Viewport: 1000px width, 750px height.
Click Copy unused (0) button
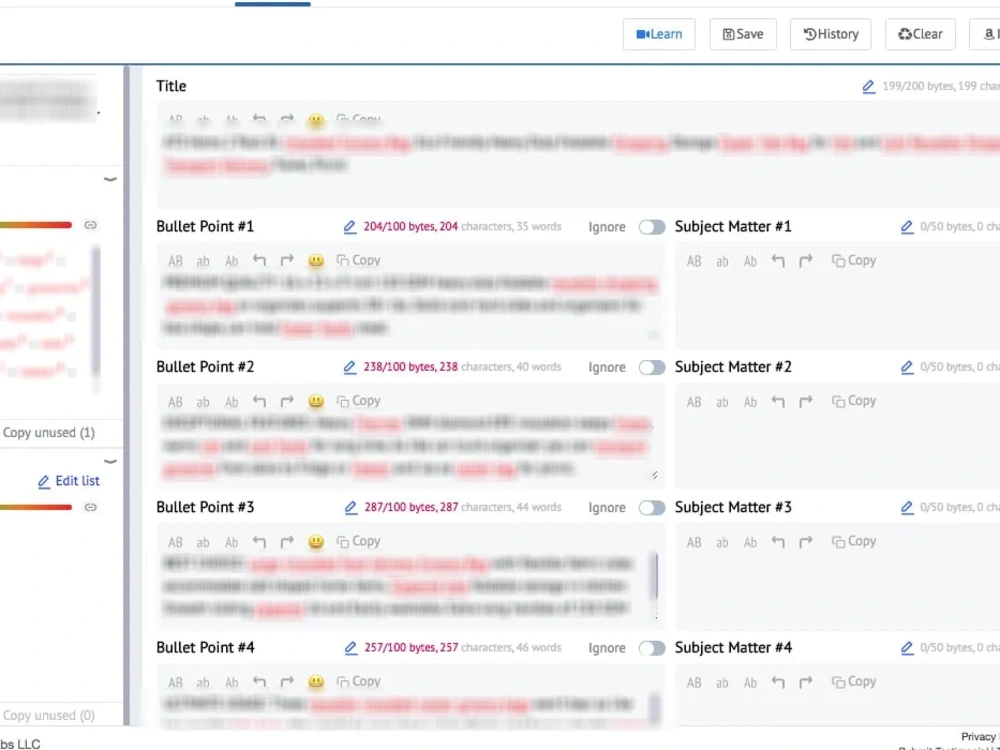48,716
